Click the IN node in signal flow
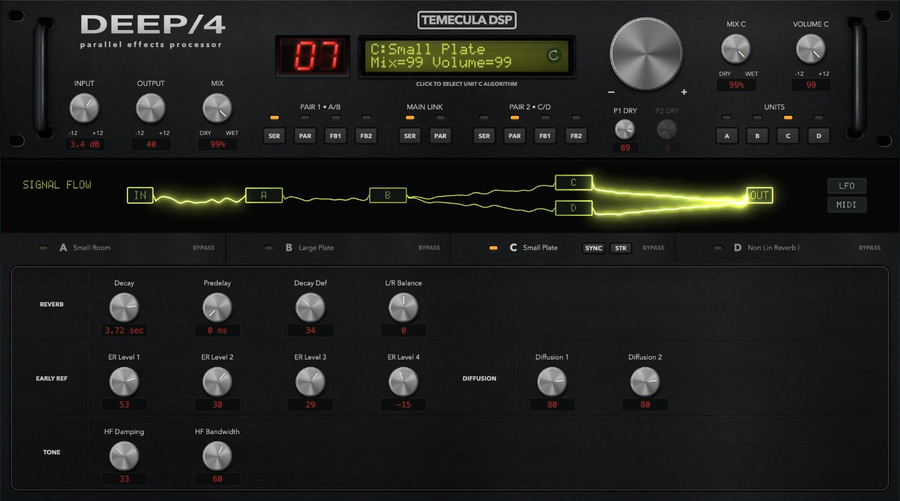 pos(140,195)
